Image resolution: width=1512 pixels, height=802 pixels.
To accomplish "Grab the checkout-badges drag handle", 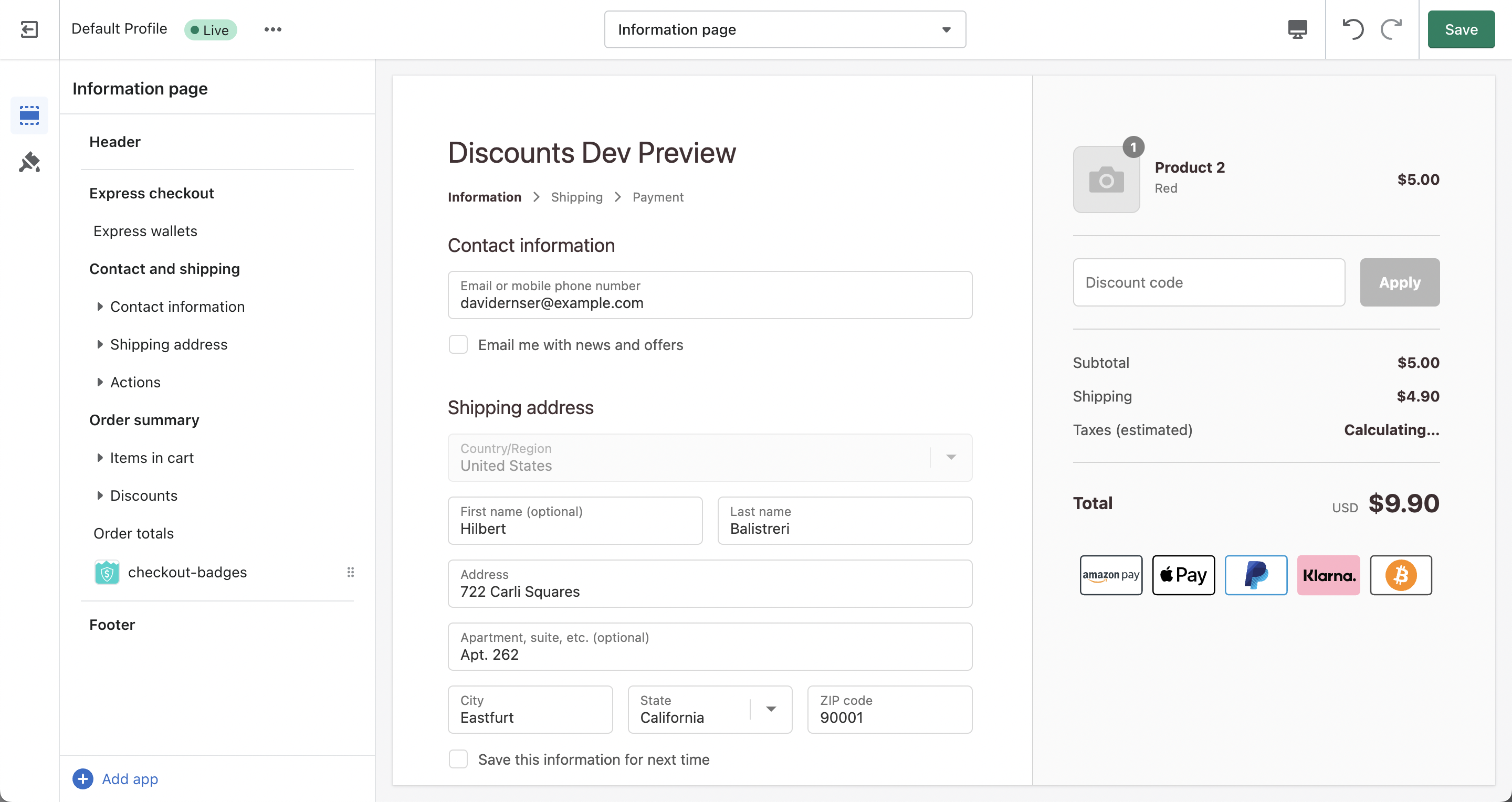I will pos(350,572).
